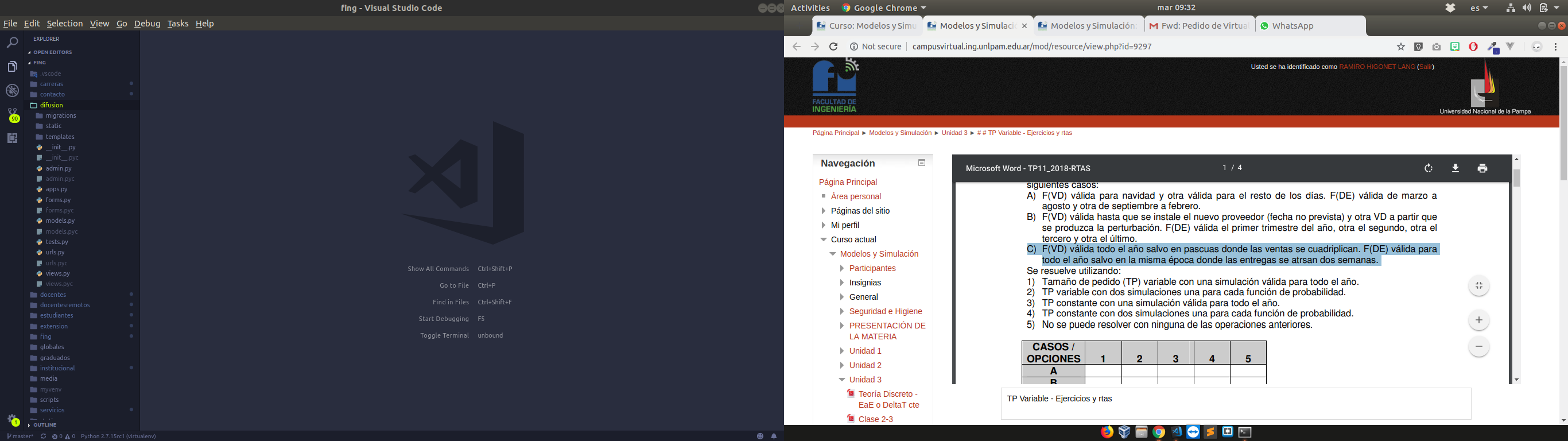Screen dimensions: 1568x441
Task: Click the notifications bell in VS Code status bar
Action: (x=774, y=436)
